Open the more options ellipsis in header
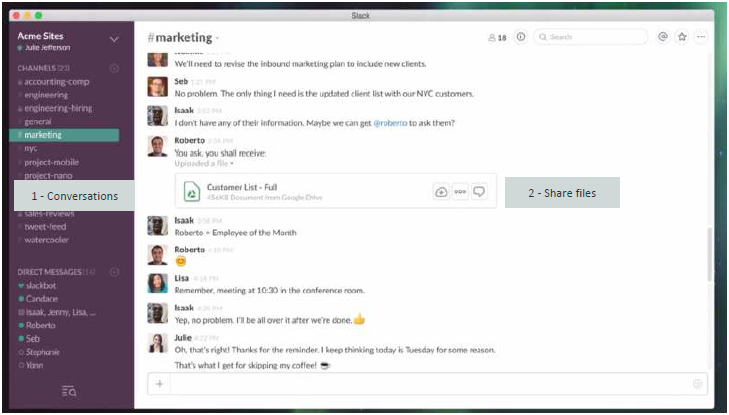Screen dimensions: 729x415 click(701, 37)
